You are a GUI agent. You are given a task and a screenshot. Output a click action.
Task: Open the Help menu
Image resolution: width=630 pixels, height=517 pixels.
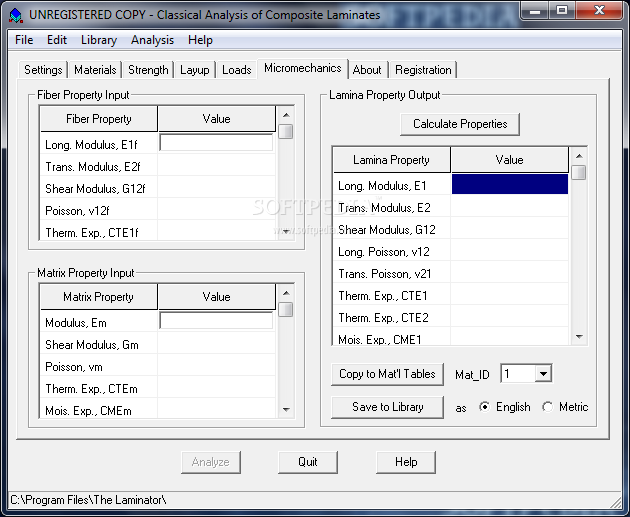[200, 40]
